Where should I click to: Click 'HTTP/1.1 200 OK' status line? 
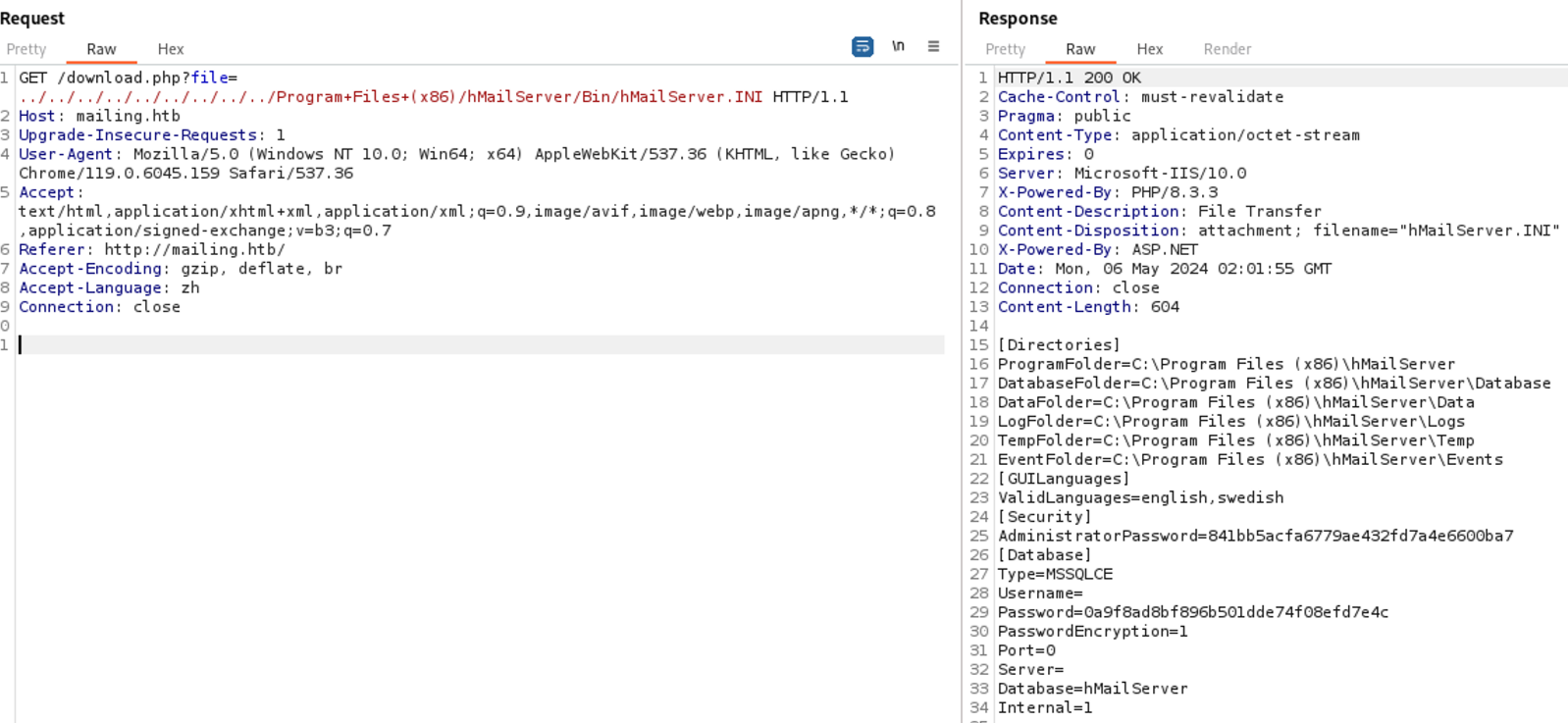[1070, 77]
